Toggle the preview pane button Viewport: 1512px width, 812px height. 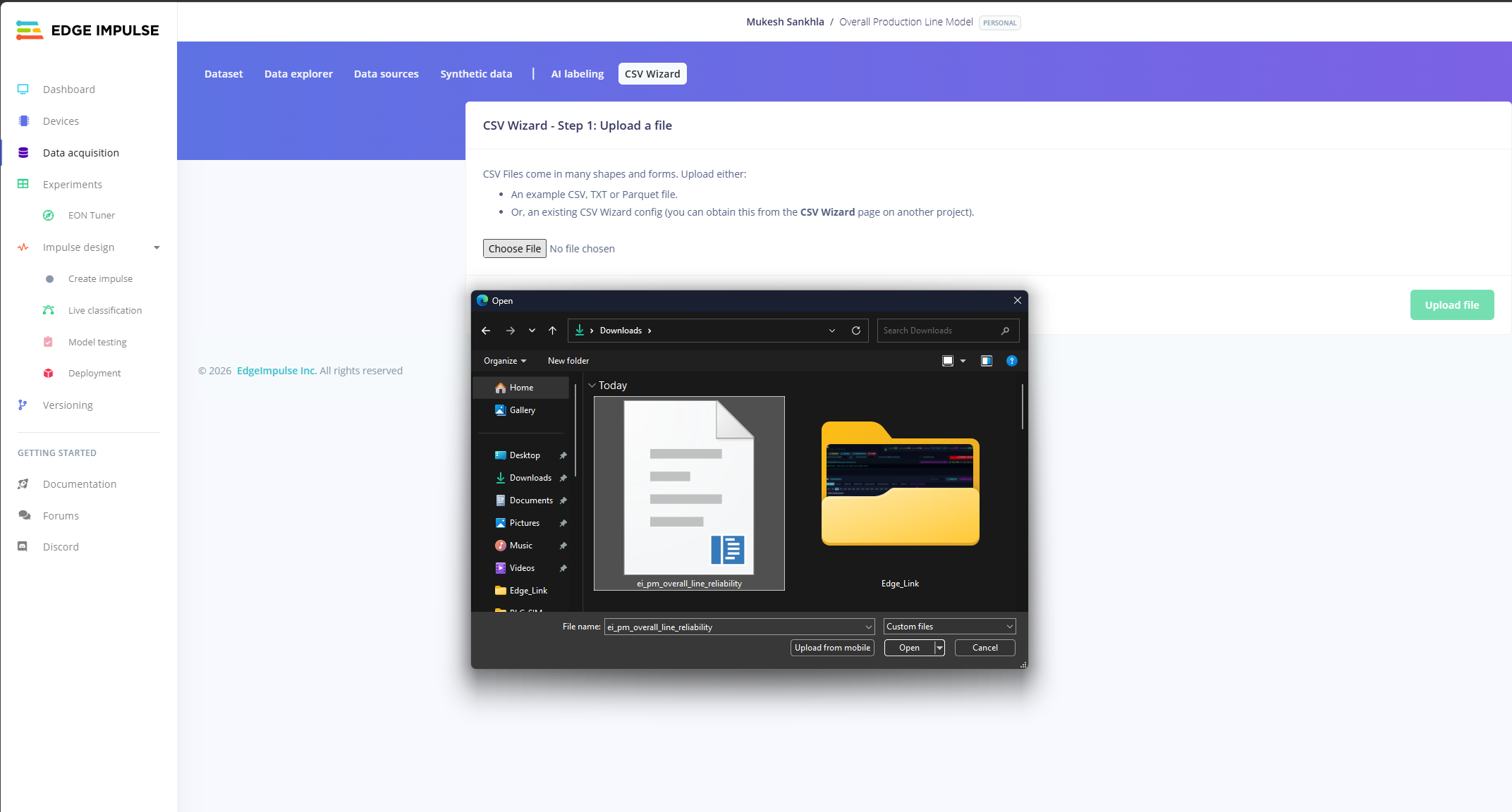coord(987,361)
